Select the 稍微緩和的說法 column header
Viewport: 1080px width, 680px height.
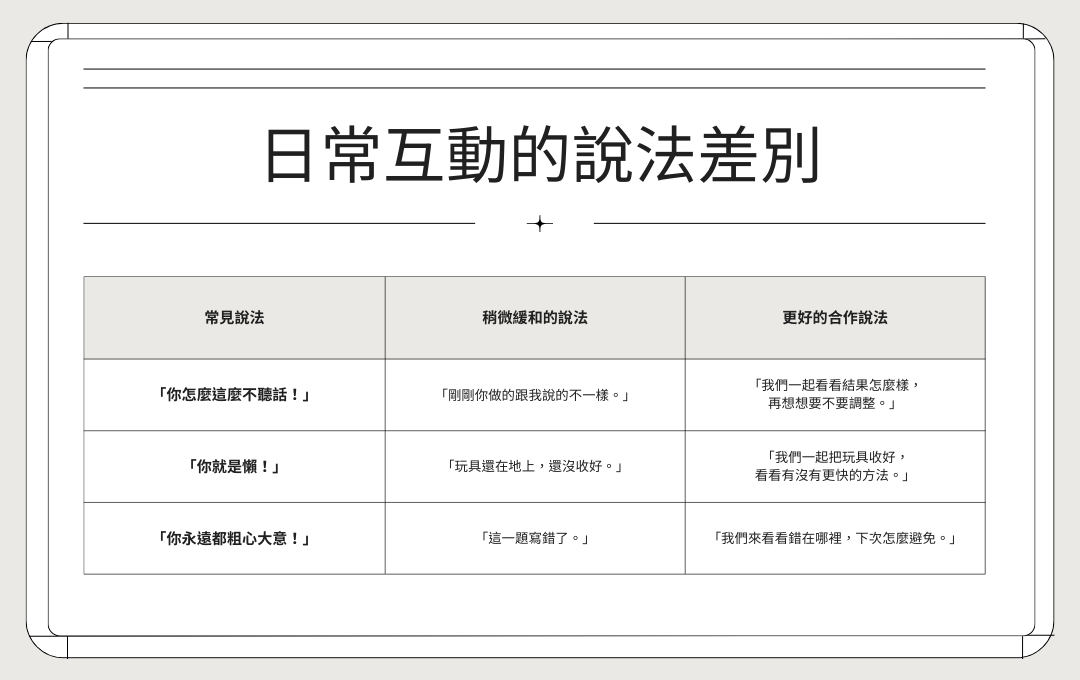pos(535,318)
